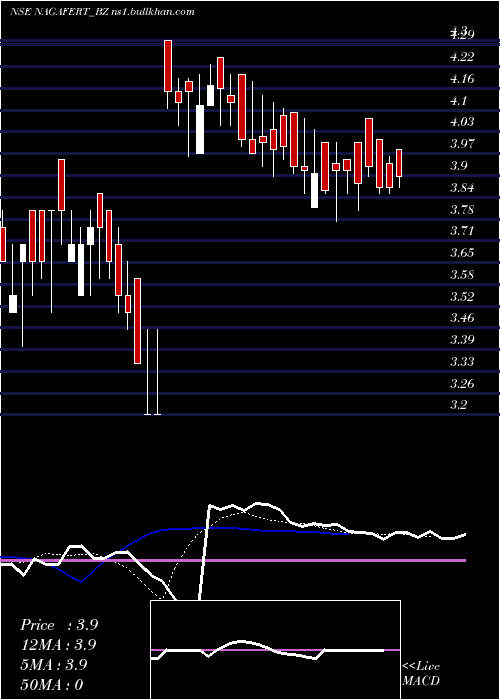Image resolution: width=500 pixels, height=700 pixels.
Task: Click the magenta zero line of the indicator
Action: click(x=233, y=560)
